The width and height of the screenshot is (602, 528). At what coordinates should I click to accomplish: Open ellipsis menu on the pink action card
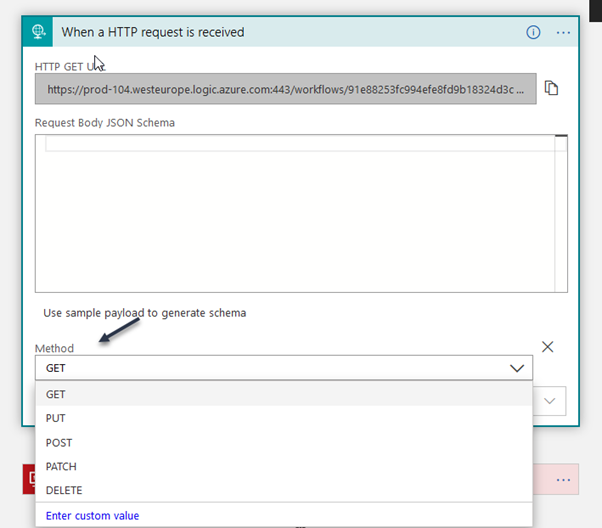563,481
